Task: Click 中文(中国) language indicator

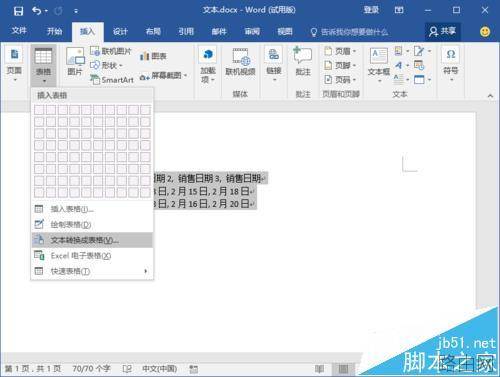Action: click(x=160, y=369)
